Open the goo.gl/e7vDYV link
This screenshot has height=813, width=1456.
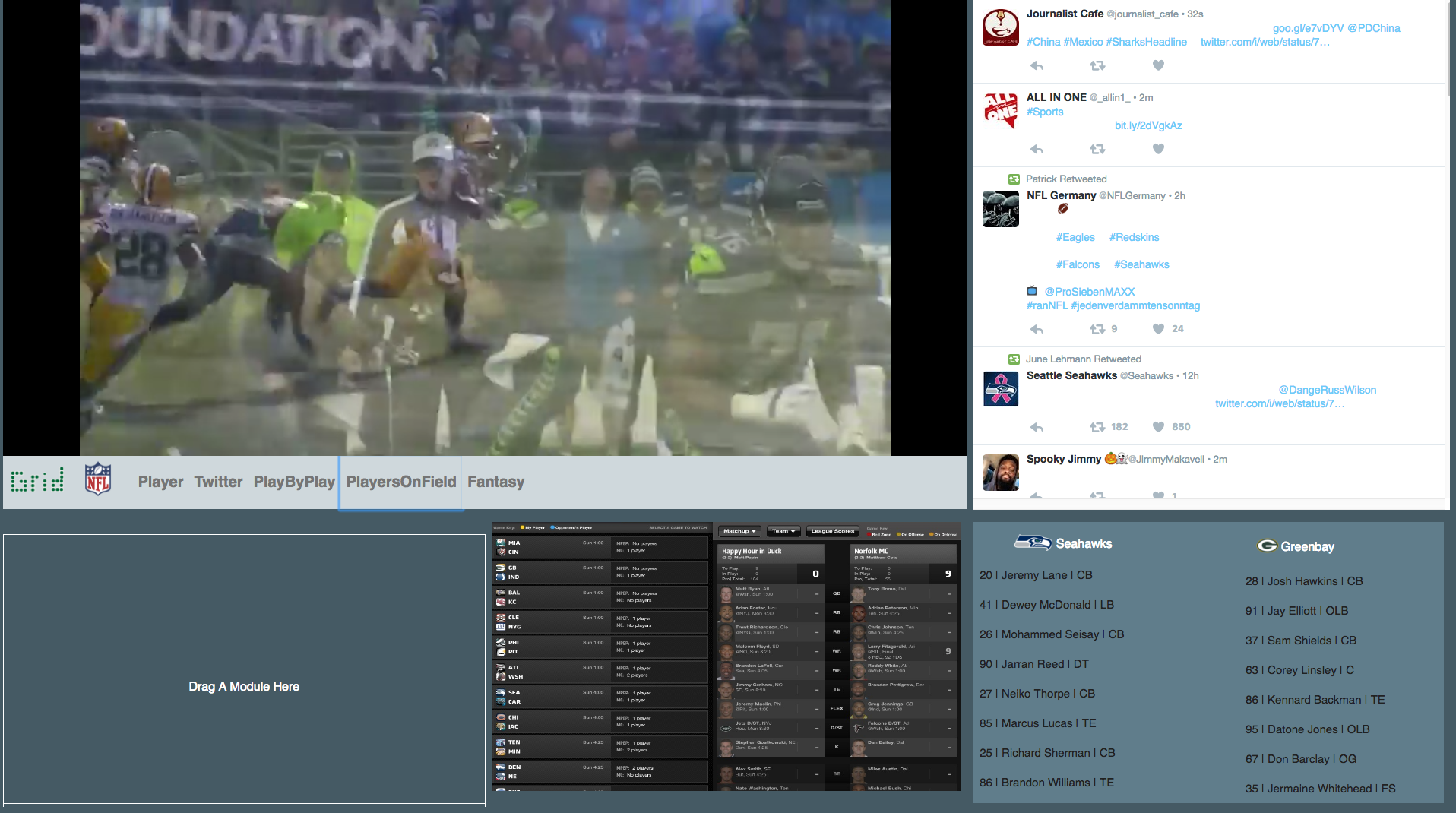[x=1308, y=28]
